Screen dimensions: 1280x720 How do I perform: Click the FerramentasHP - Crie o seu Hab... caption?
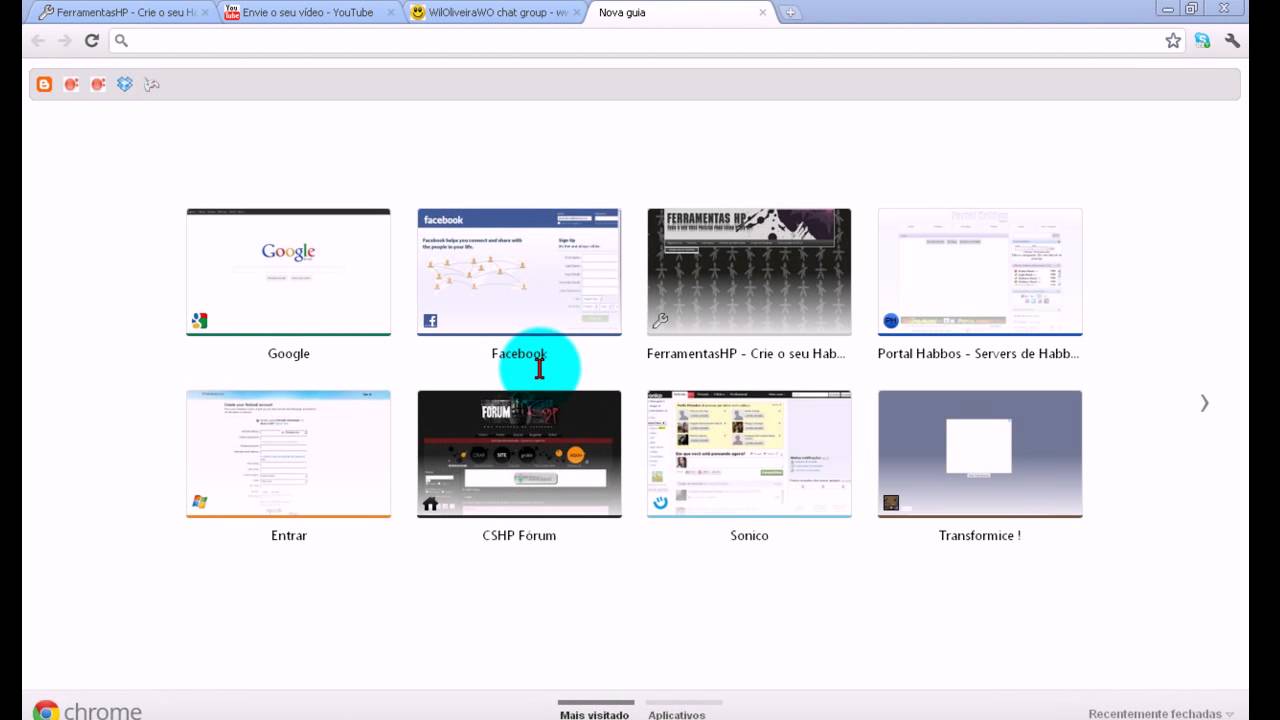pos(746,354)
